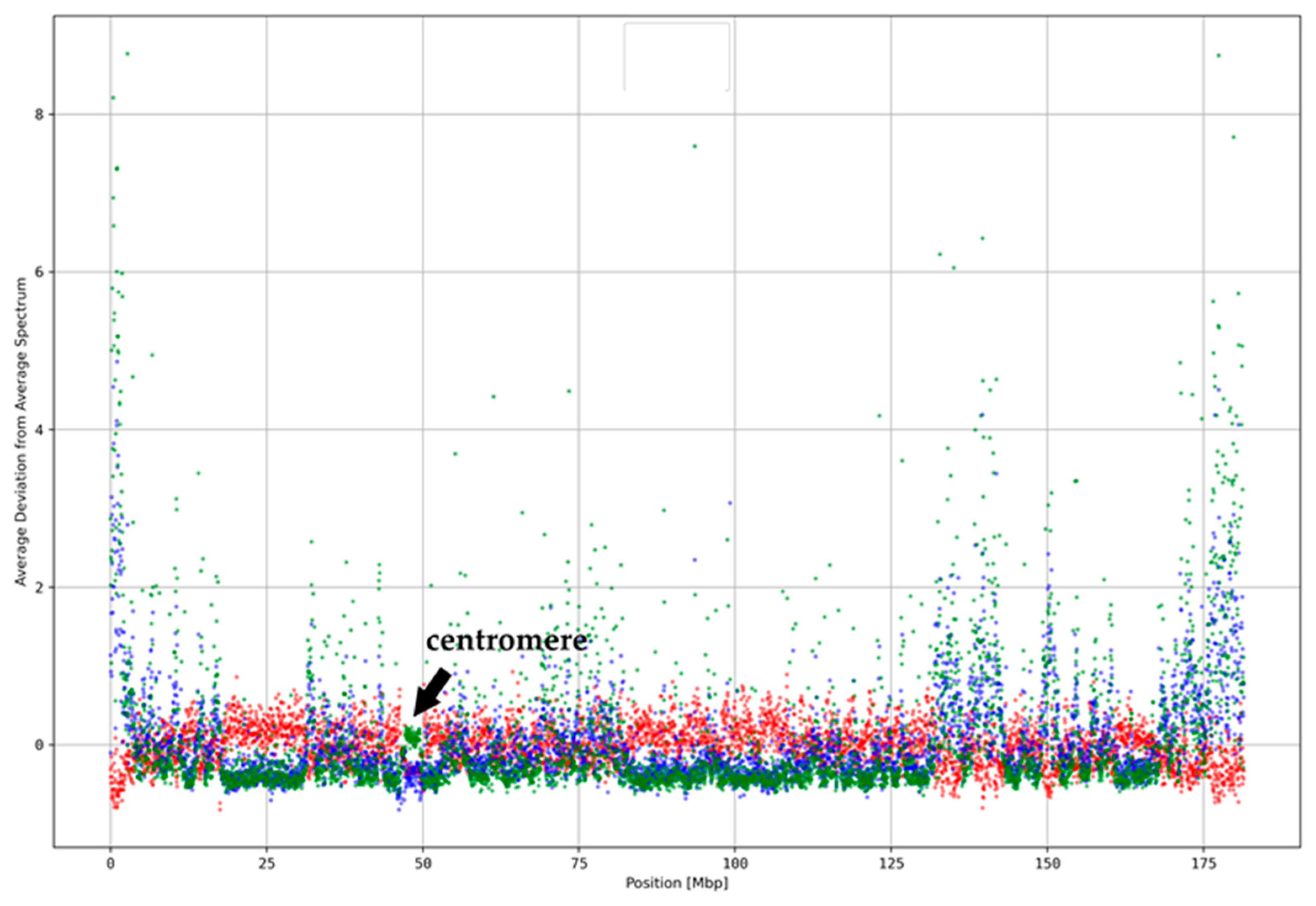This screenshot has height=906, width=1316.
Task: Click the isolated blue point near 3 at 100 Mbp
Action: tap(730, 503)
